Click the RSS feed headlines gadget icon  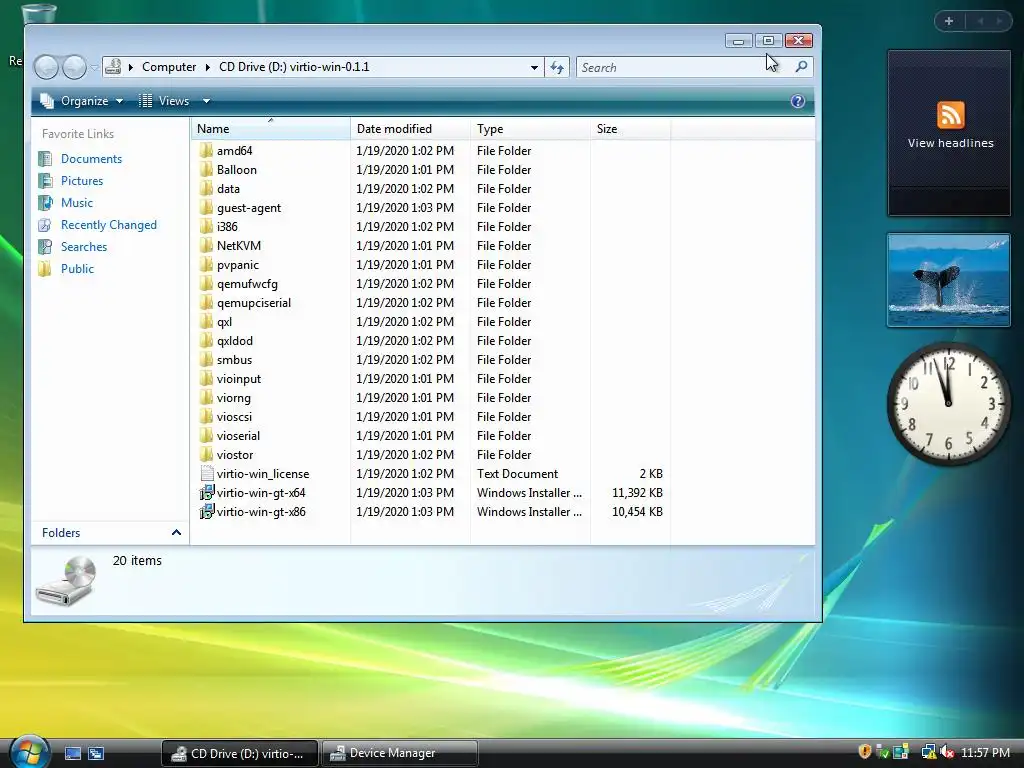(950, 116)
